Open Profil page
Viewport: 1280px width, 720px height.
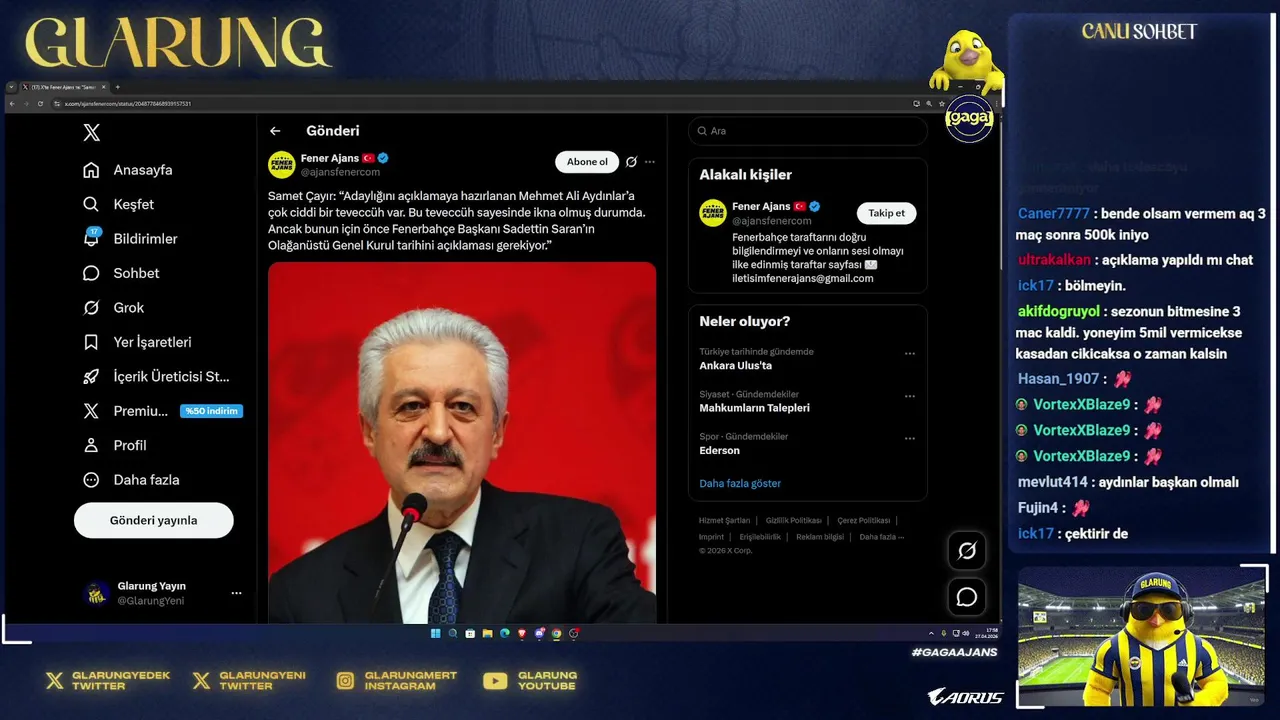pyautogui.click(x=115, y=445)
